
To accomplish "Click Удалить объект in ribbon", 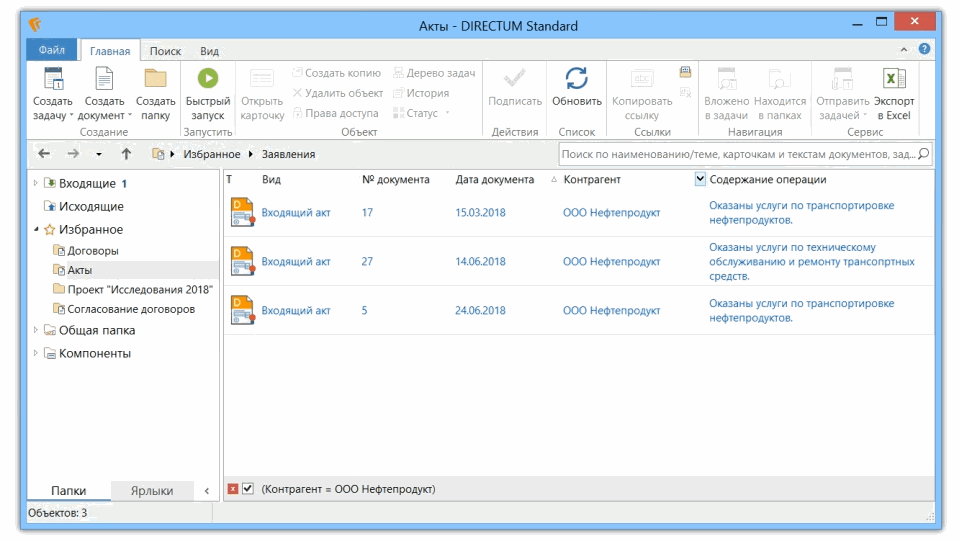I will point(338,93).
